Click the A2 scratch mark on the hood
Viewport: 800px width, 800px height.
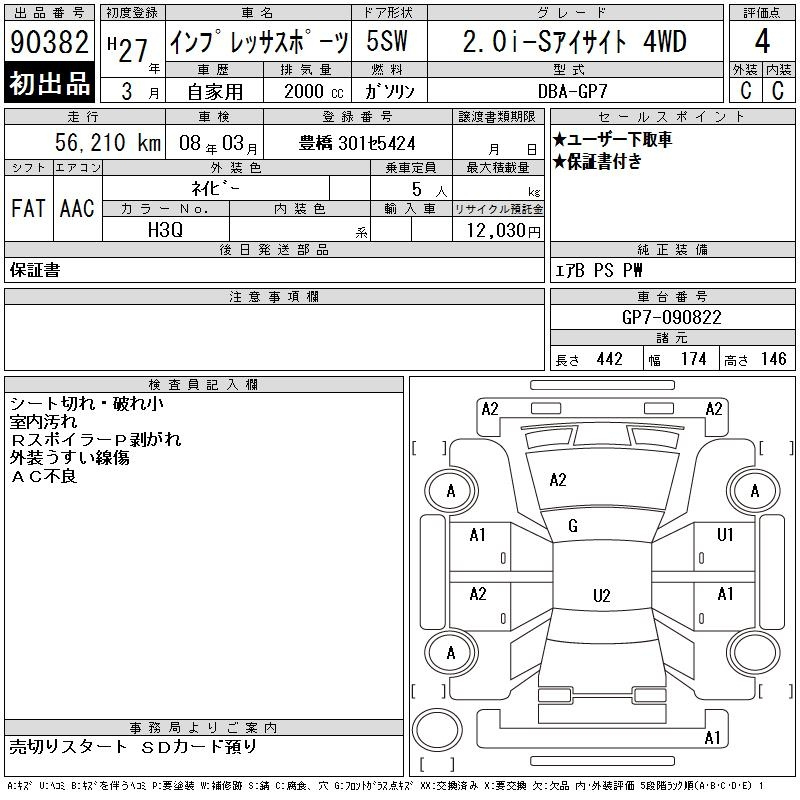click(558, 480)
